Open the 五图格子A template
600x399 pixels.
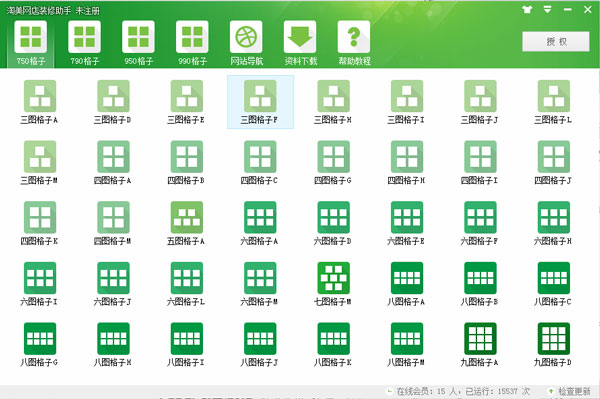click(x=187, y=217)
